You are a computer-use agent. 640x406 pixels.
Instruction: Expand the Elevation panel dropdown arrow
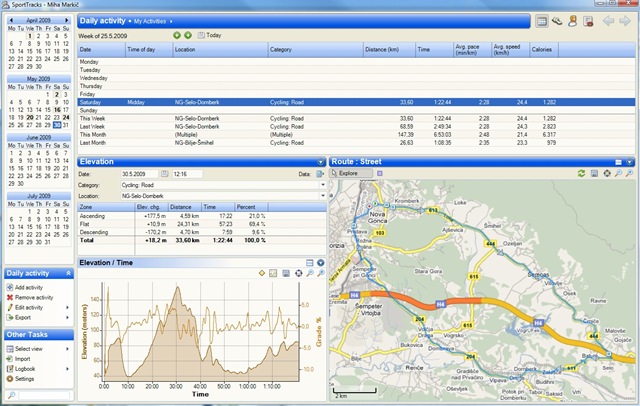(320, 161)
